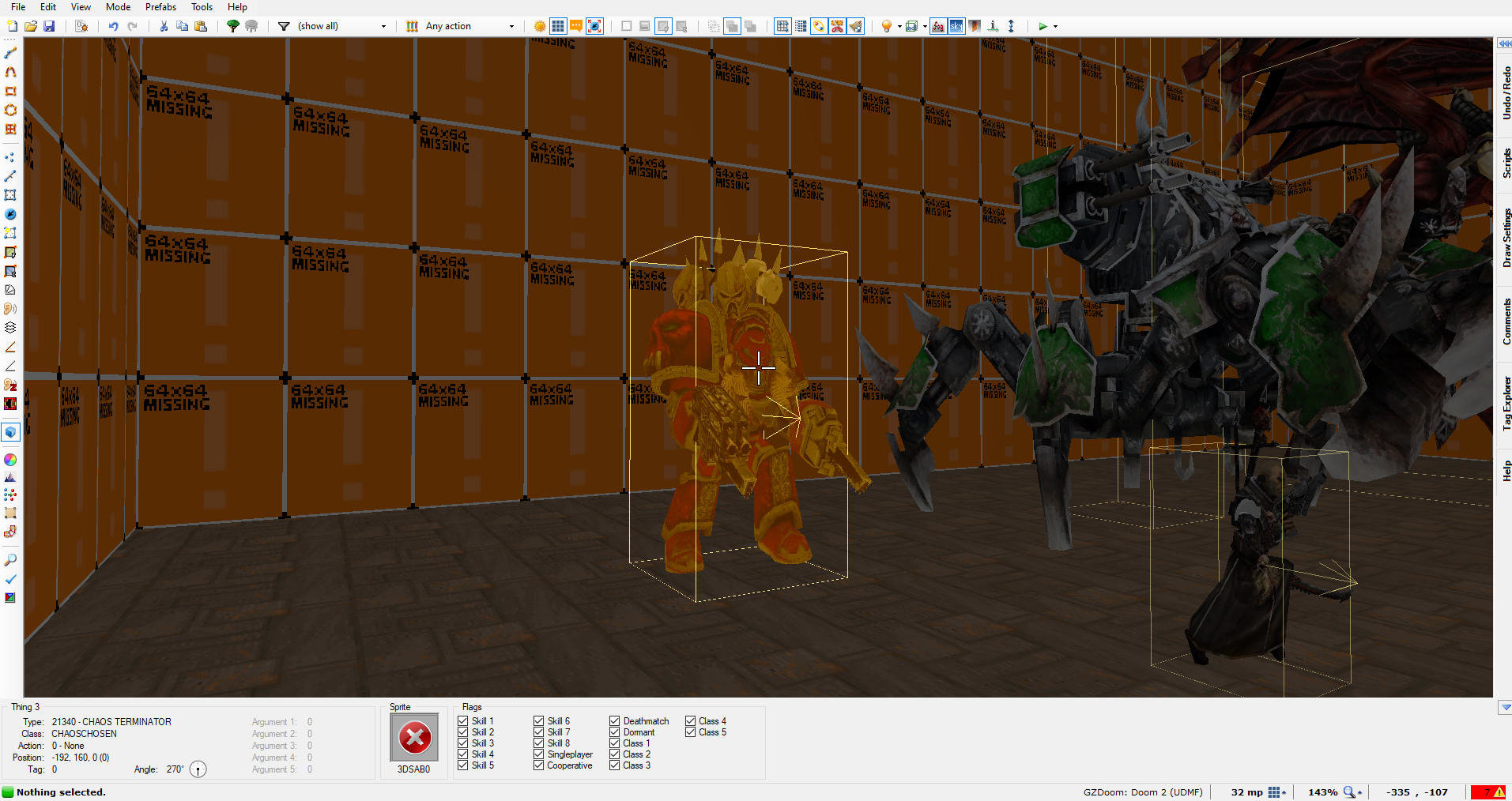The width and height of the screenshot is (1512, 801).
Task: Run Map Analysis checkmark icon
Action: coord(10,579)
